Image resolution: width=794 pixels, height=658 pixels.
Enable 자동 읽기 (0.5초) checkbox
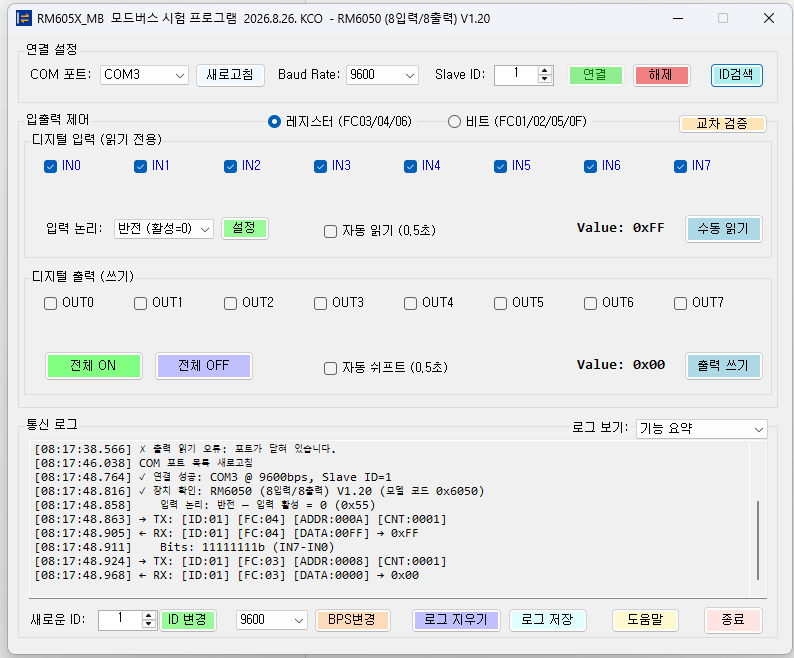330,231
